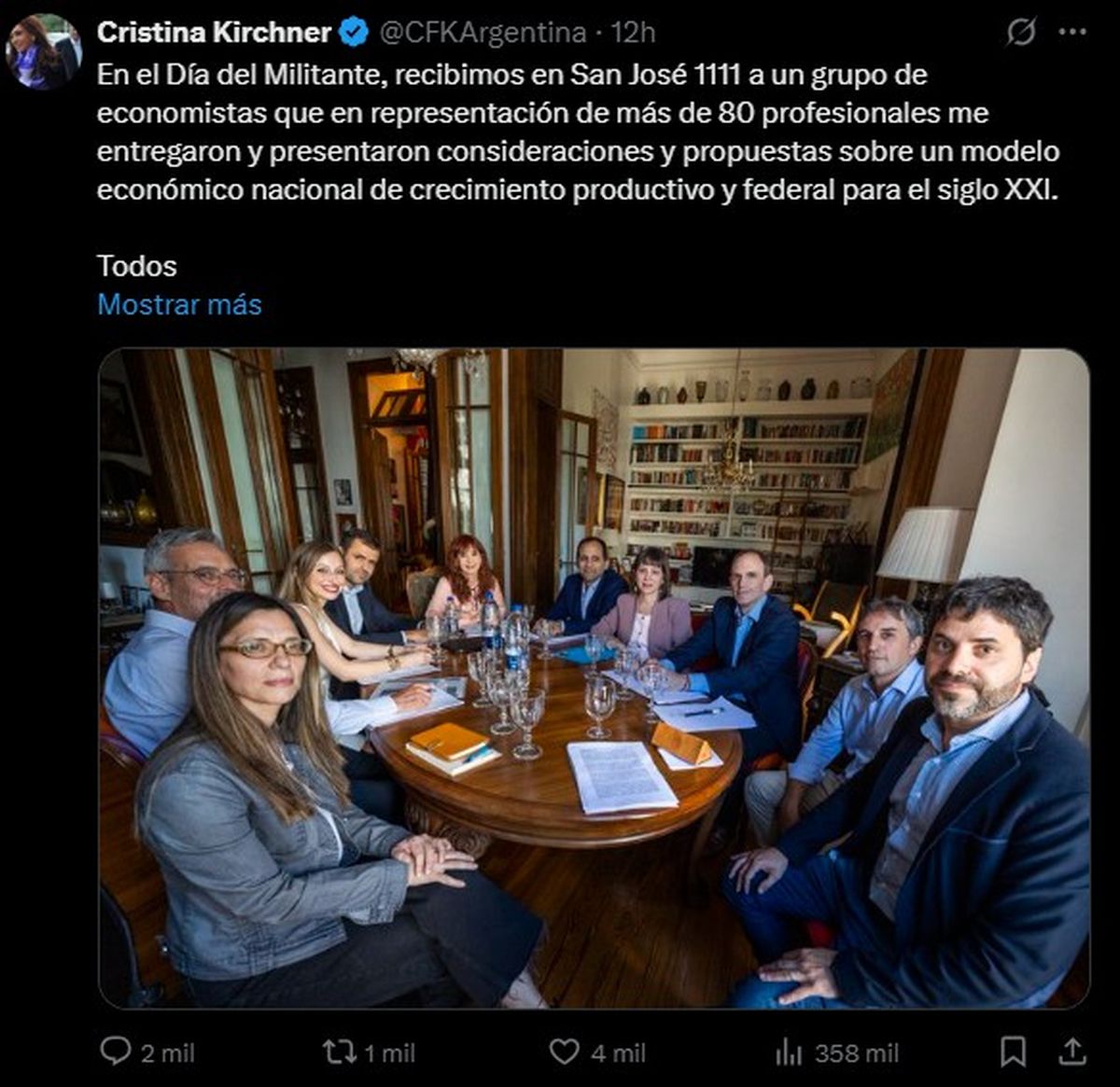Open view analytics bar chart icon
The height and width of the screenshot is (1087, 1120).
(x=789, y=1052)
